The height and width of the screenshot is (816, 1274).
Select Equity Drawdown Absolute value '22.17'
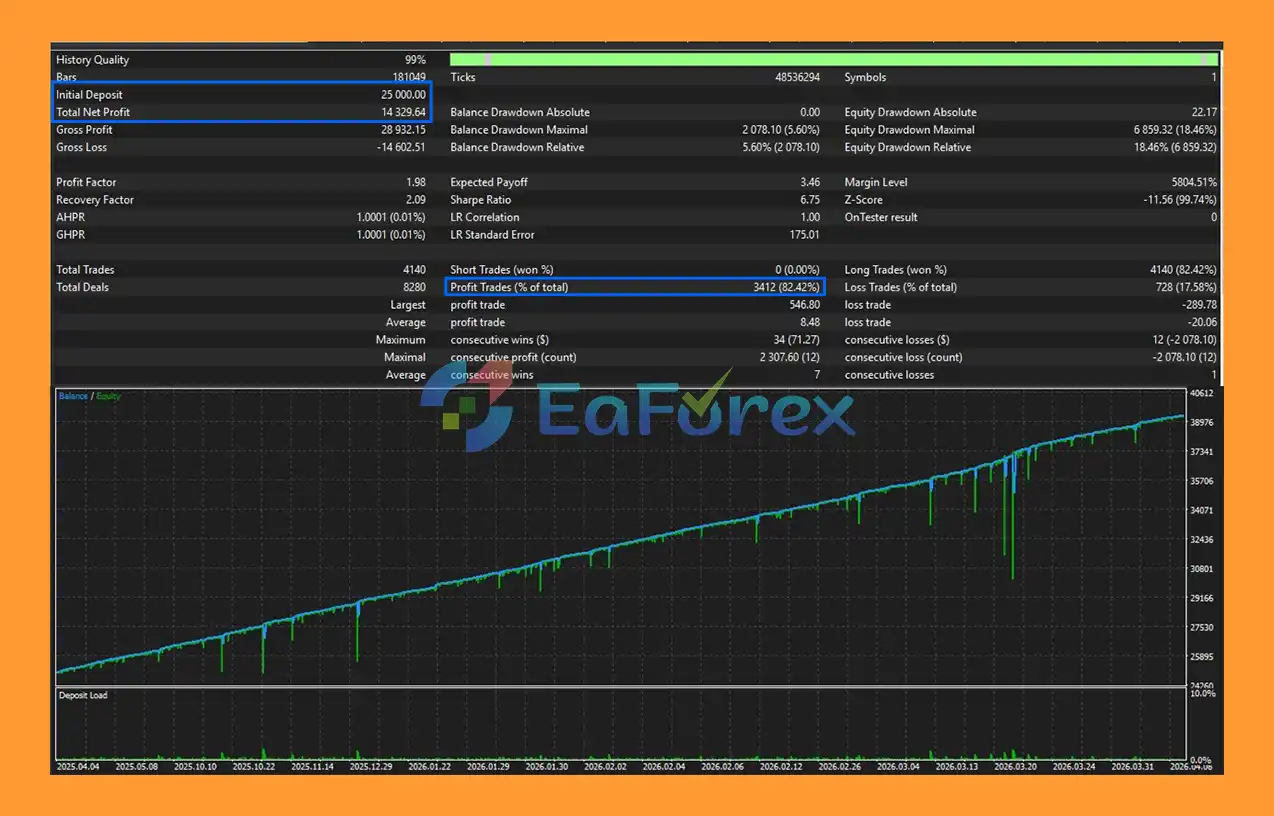[x=1204, y=112]
